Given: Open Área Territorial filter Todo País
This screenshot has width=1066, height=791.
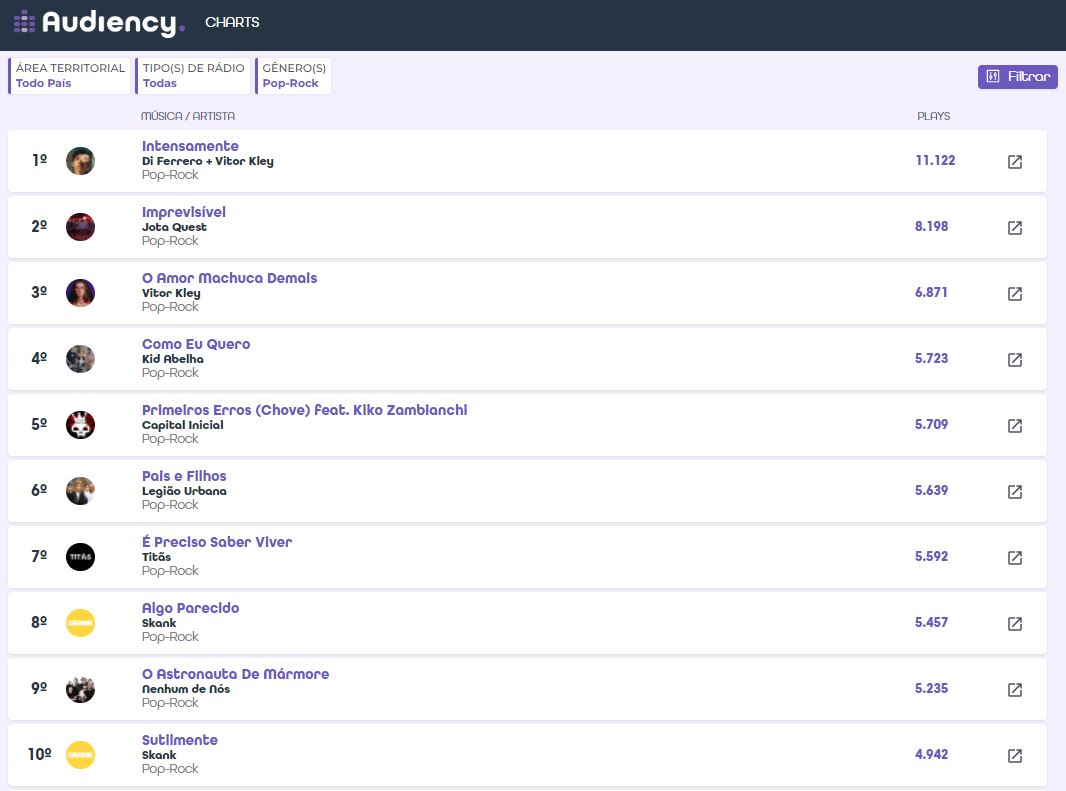Looking at the screenshot, I should (x=69, y=75).
